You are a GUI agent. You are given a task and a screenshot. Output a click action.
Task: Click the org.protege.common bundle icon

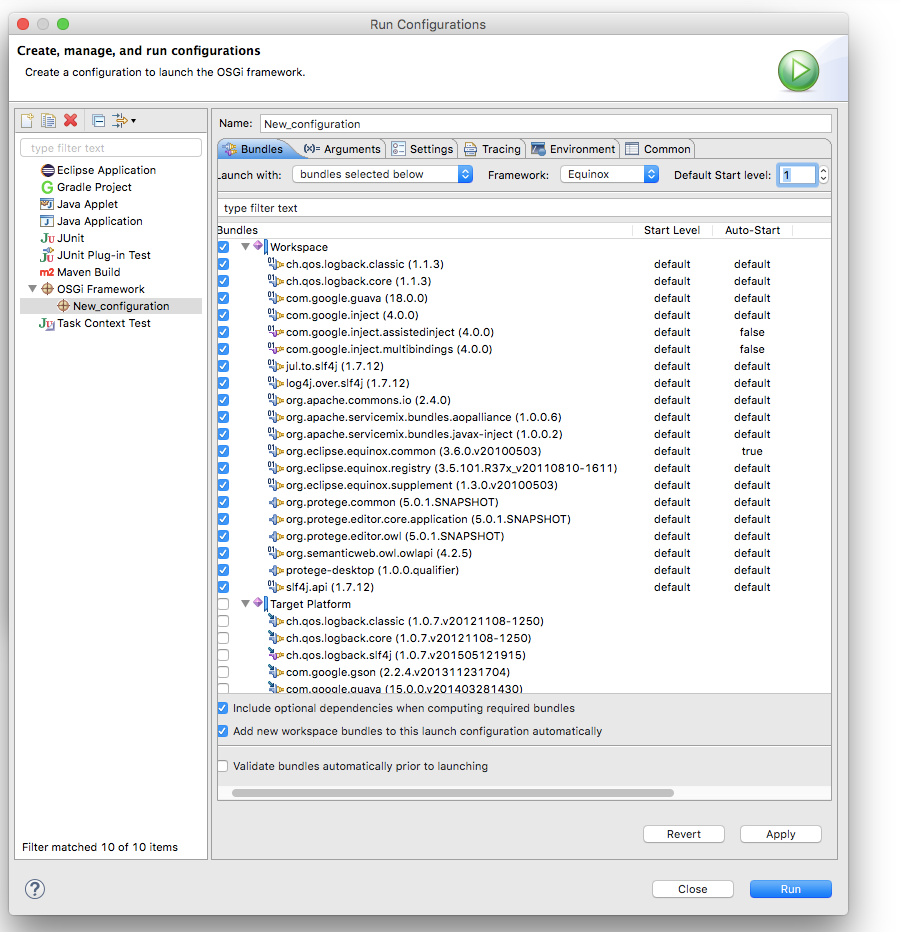[x=276, y=502]
